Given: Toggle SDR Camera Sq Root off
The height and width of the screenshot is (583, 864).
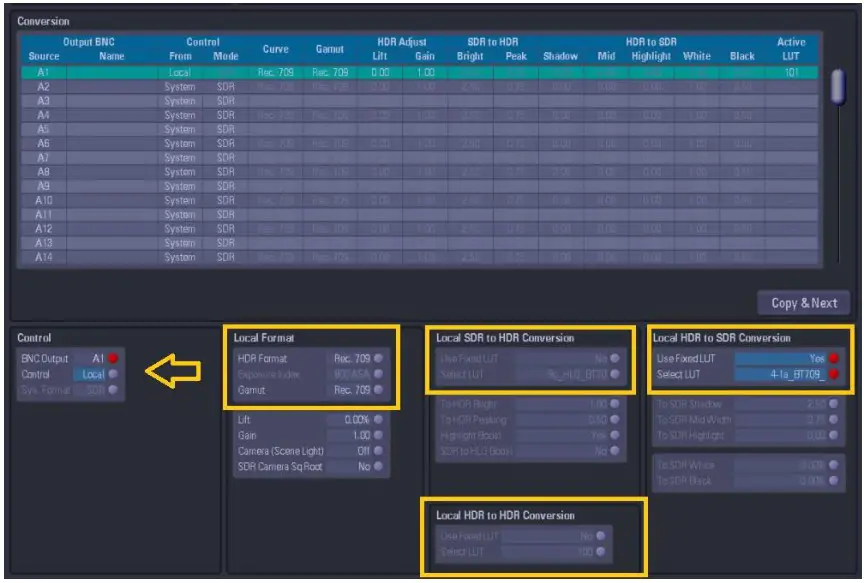Looking at the screenshot, I should pos(377,467).
